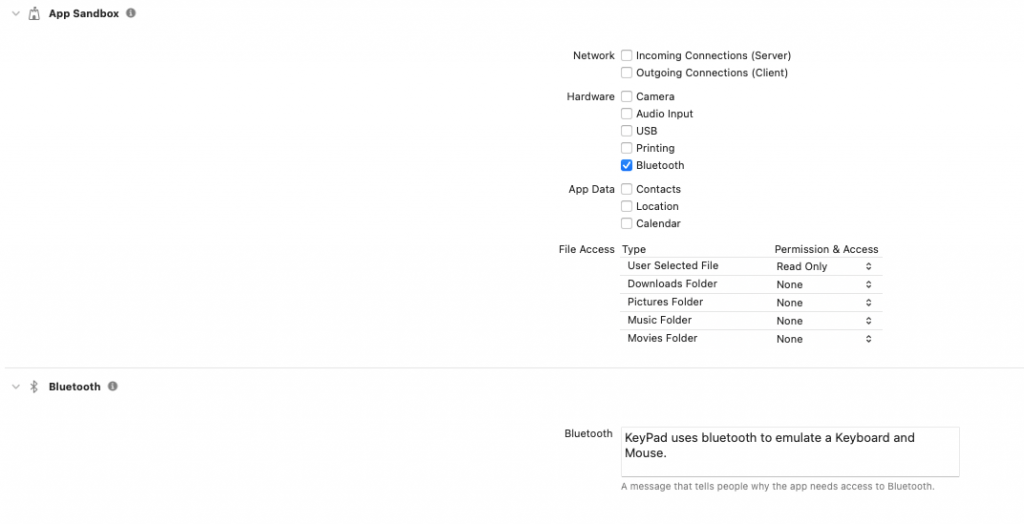Enable Contacts app data access
This screenshot has width=1024, height=524.
point(627,190)
